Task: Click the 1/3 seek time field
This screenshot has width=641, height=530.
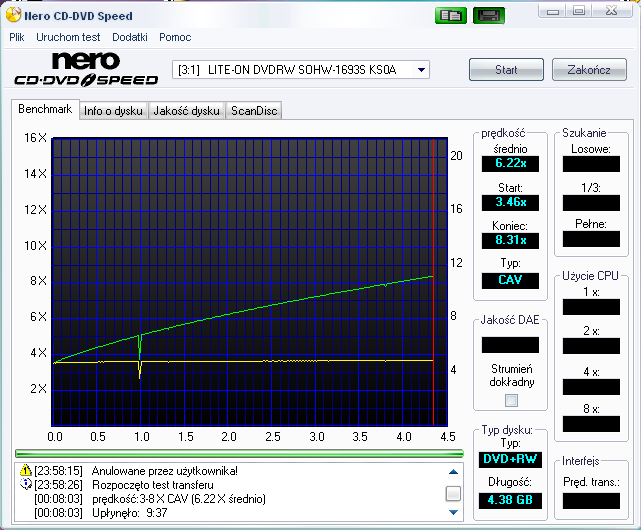Action: (x=591, y=203)
